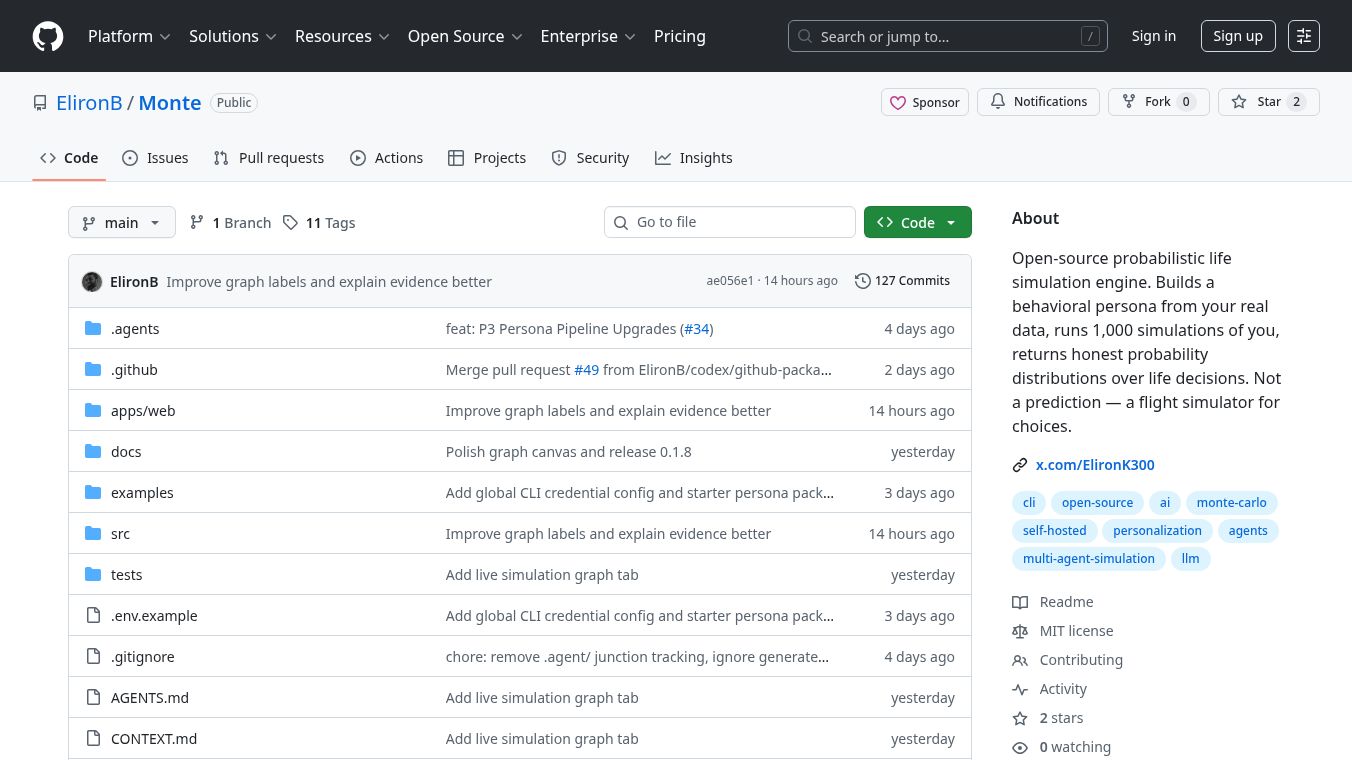This screenshot has height=760, width=1352.
Task: Go to the Insights tab
Action: [x=693, y=158]
